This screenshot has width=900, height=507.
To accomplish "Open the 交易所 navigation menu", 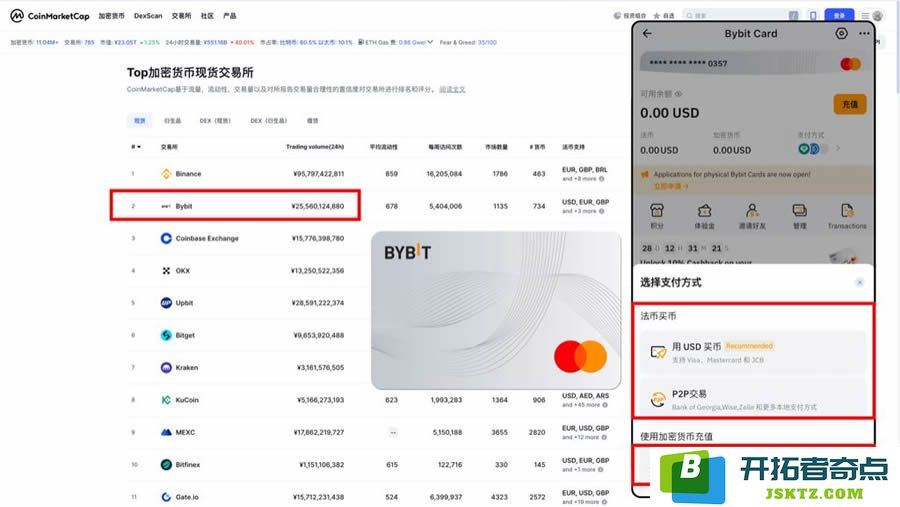I will (x=181, y=16).
